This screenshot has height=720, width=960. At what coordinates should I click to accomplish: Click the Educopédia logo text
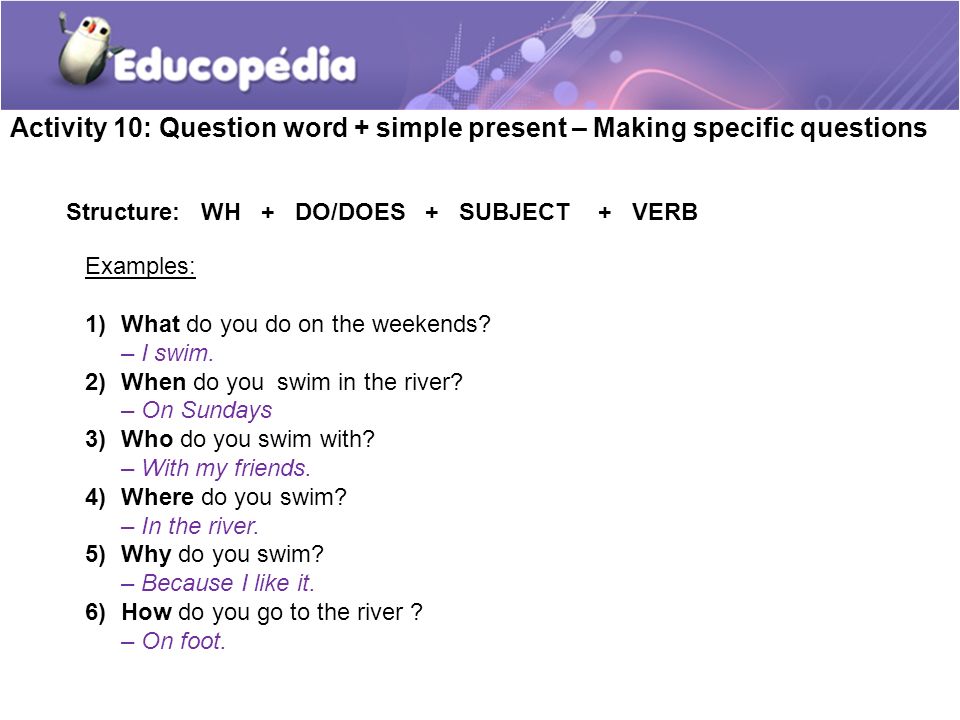[x=234, y=67]
